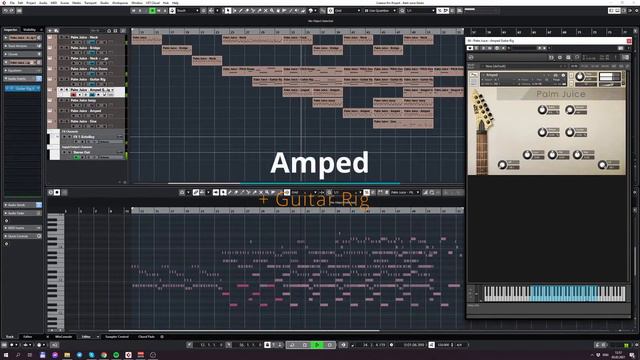
Task: Open the File menu
Action: point(12,3)
